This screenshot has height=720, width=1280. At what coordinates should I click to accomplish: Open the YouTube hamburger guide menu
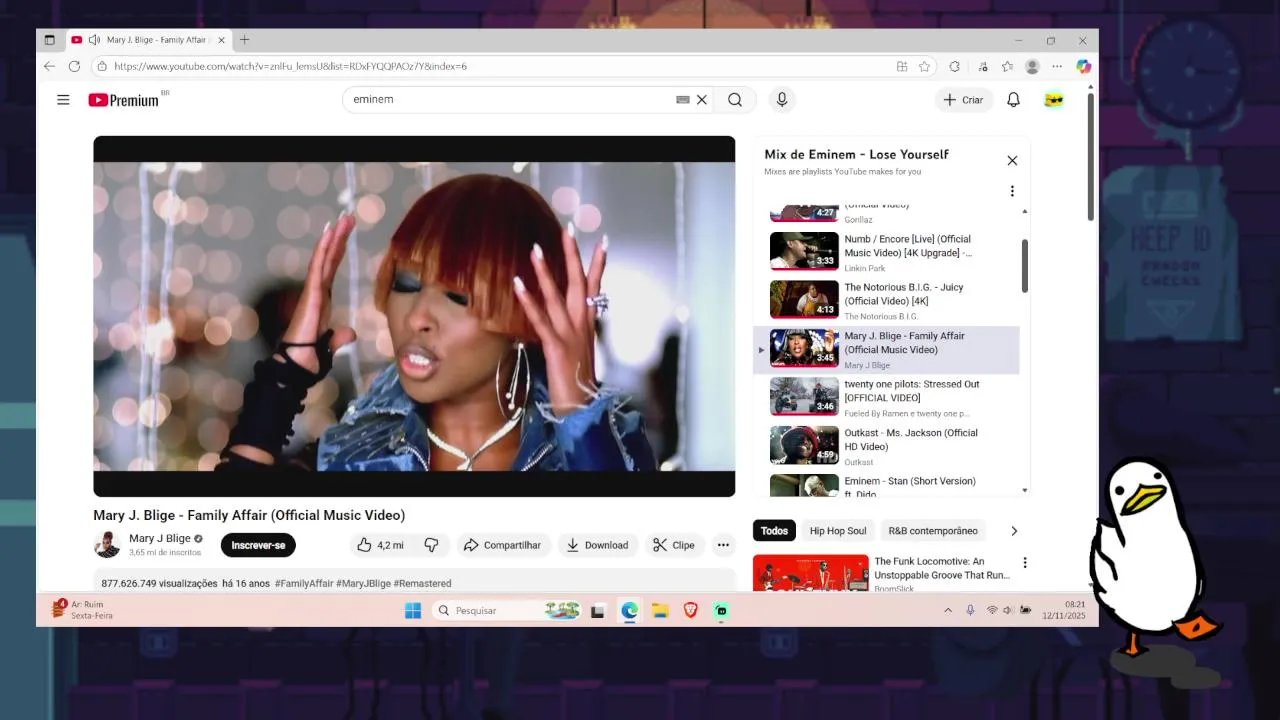tap(63, 100)
